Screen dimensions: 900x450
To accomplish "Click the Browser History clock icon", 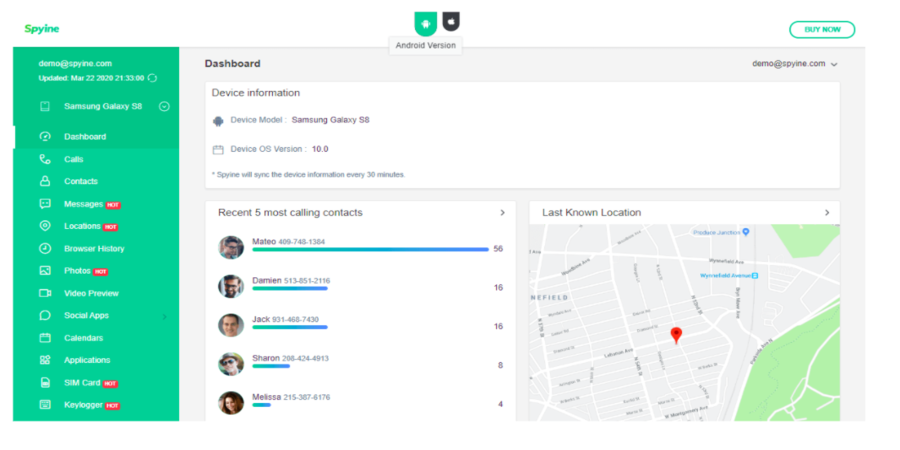I will click(x=45, y=249).
